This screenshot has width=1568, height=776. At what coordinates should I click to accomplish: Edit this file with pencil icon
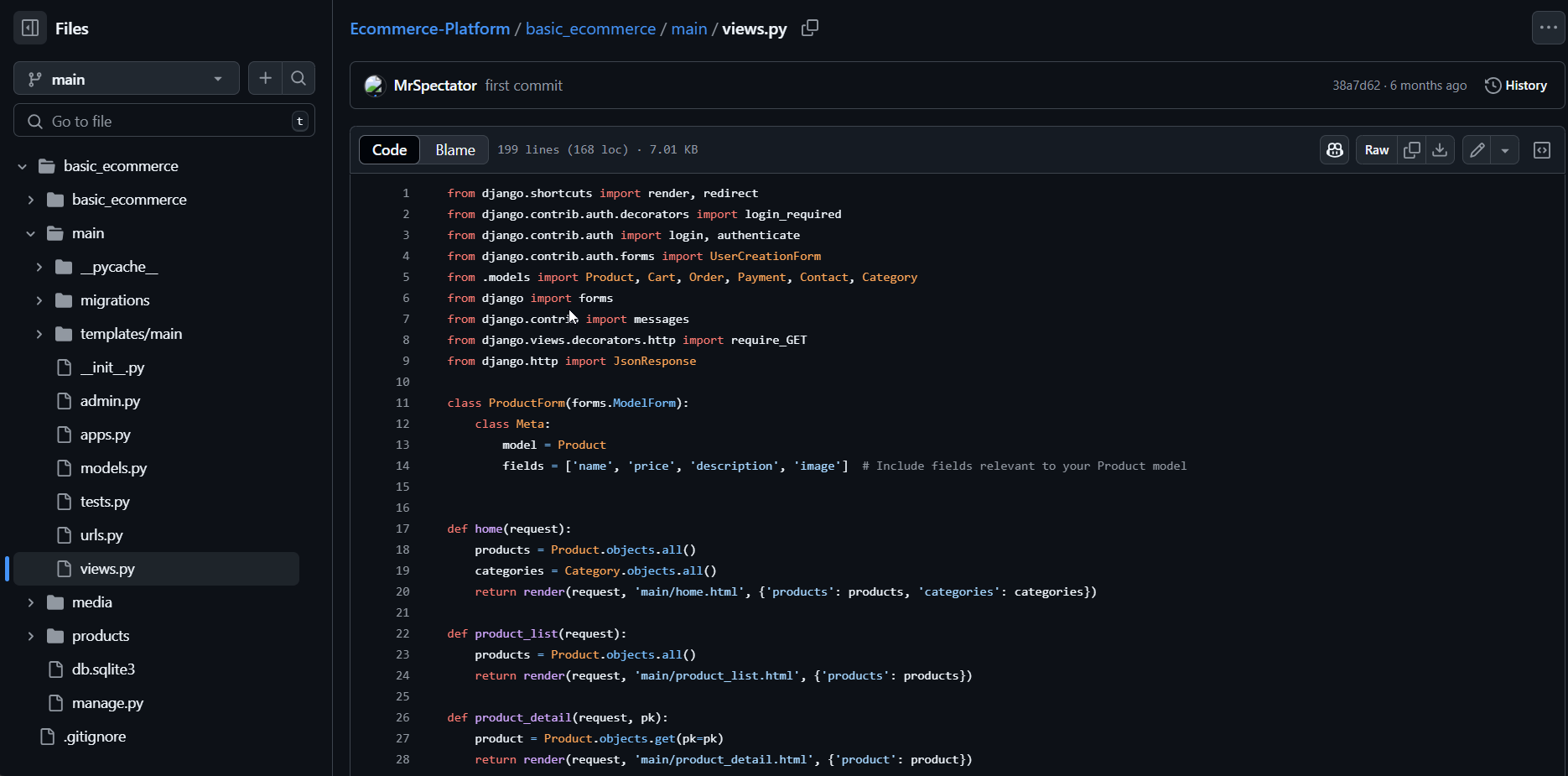coord(1477,150)
